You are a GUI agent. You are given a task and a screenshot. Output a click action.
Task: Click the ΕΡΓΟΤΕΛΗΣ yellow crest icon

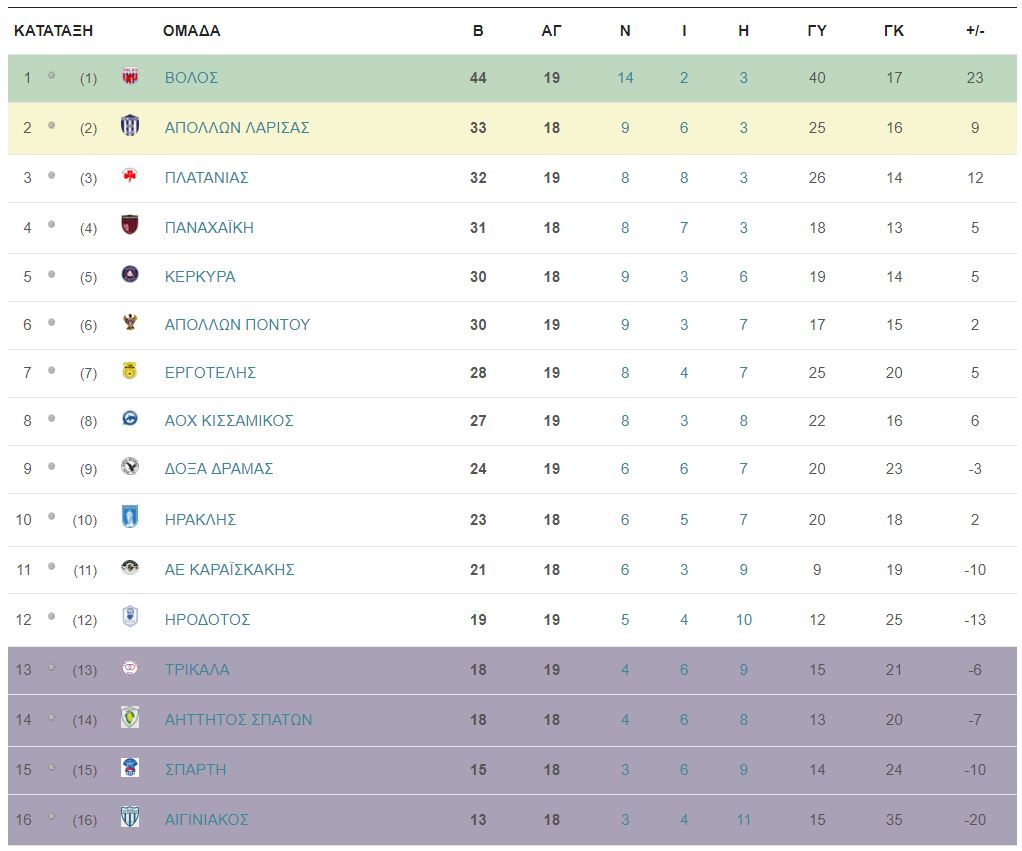(x=130, y=371)
